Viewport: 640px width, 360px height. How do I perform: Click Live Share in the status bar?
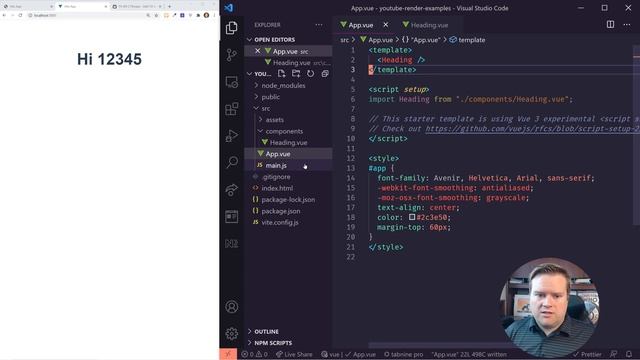(294, 354)
